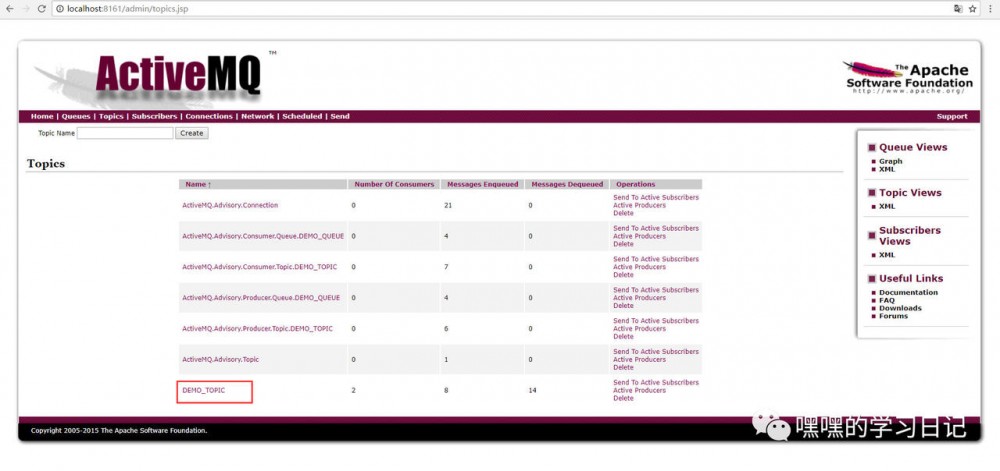Open the Send page

click(340, 117)
